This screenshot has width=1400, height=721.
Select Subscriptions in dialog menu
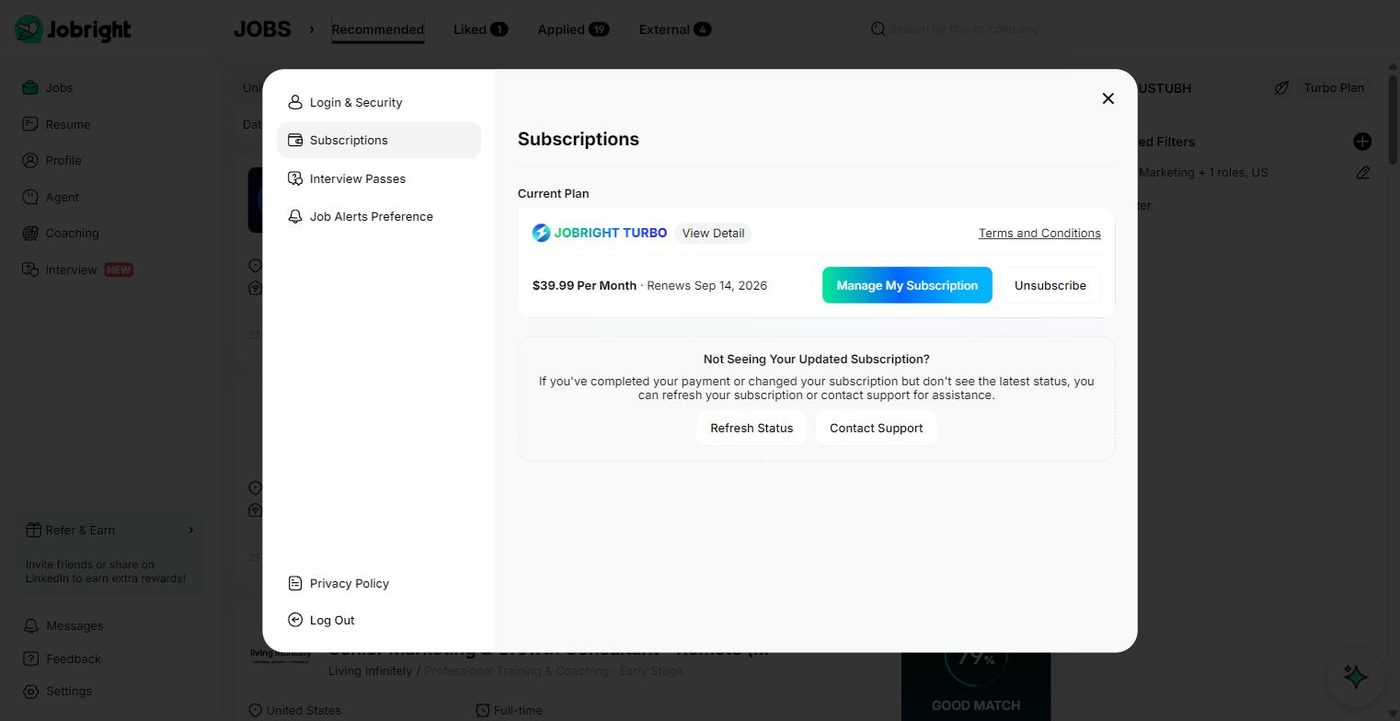379,140
